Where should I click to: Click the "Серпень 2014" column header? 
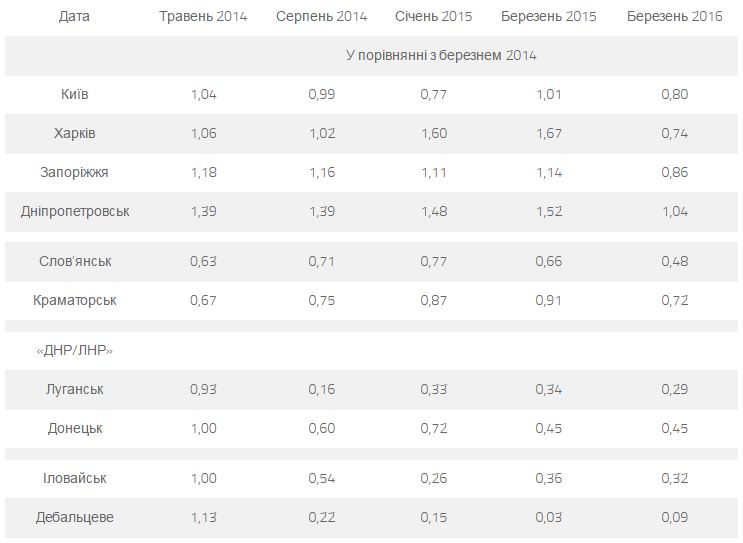coord(321,16)
